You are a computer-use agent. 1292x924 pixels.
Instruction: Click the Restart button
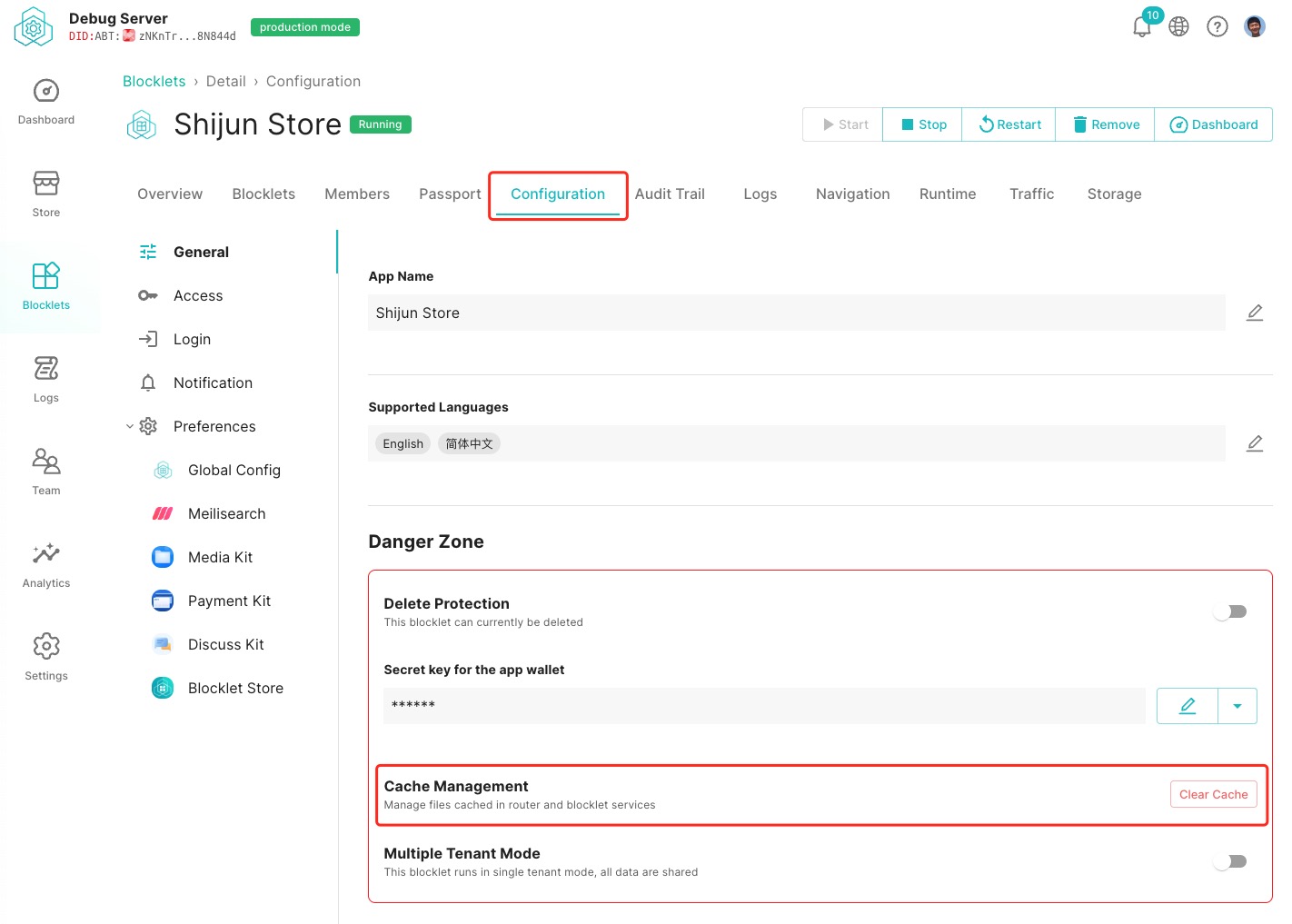point(1009,124)
